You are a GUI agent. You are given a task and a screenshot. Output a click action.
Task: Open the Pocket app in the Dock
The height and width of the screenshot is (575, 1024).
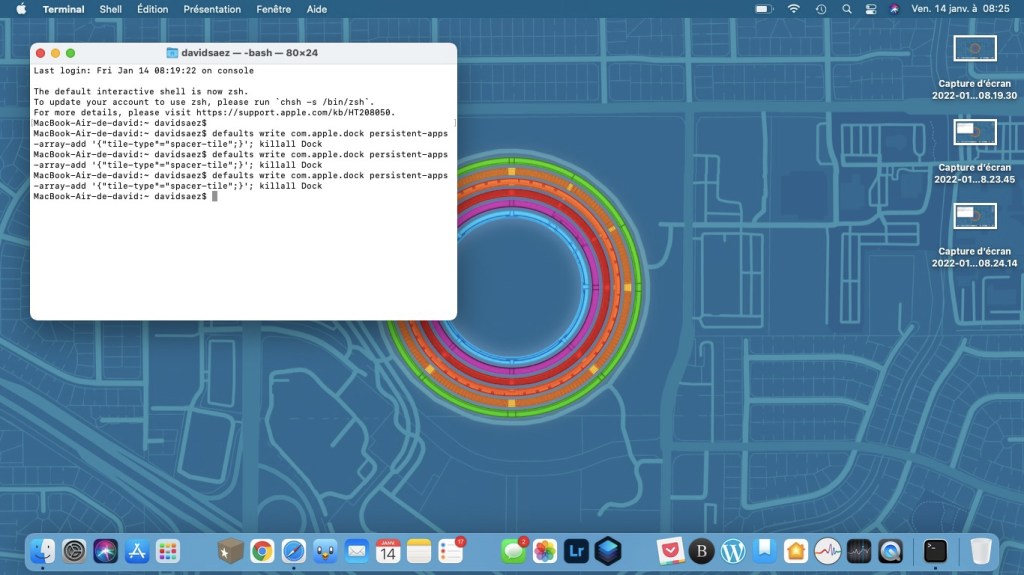point(669,550)
